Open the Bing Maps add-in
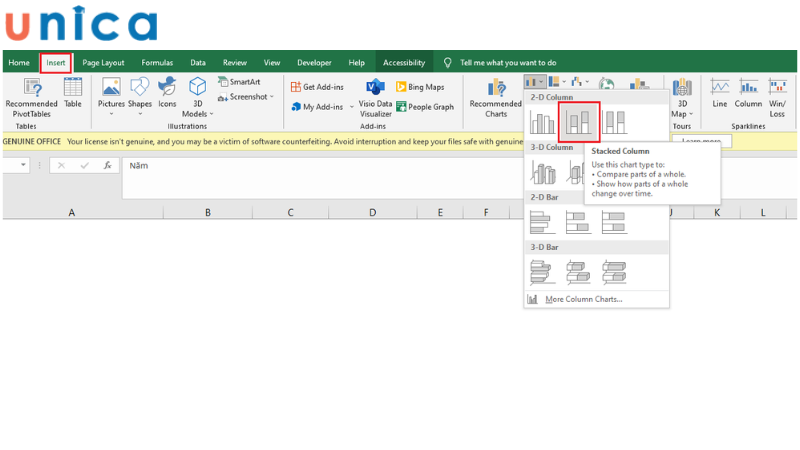 point(420,87)
